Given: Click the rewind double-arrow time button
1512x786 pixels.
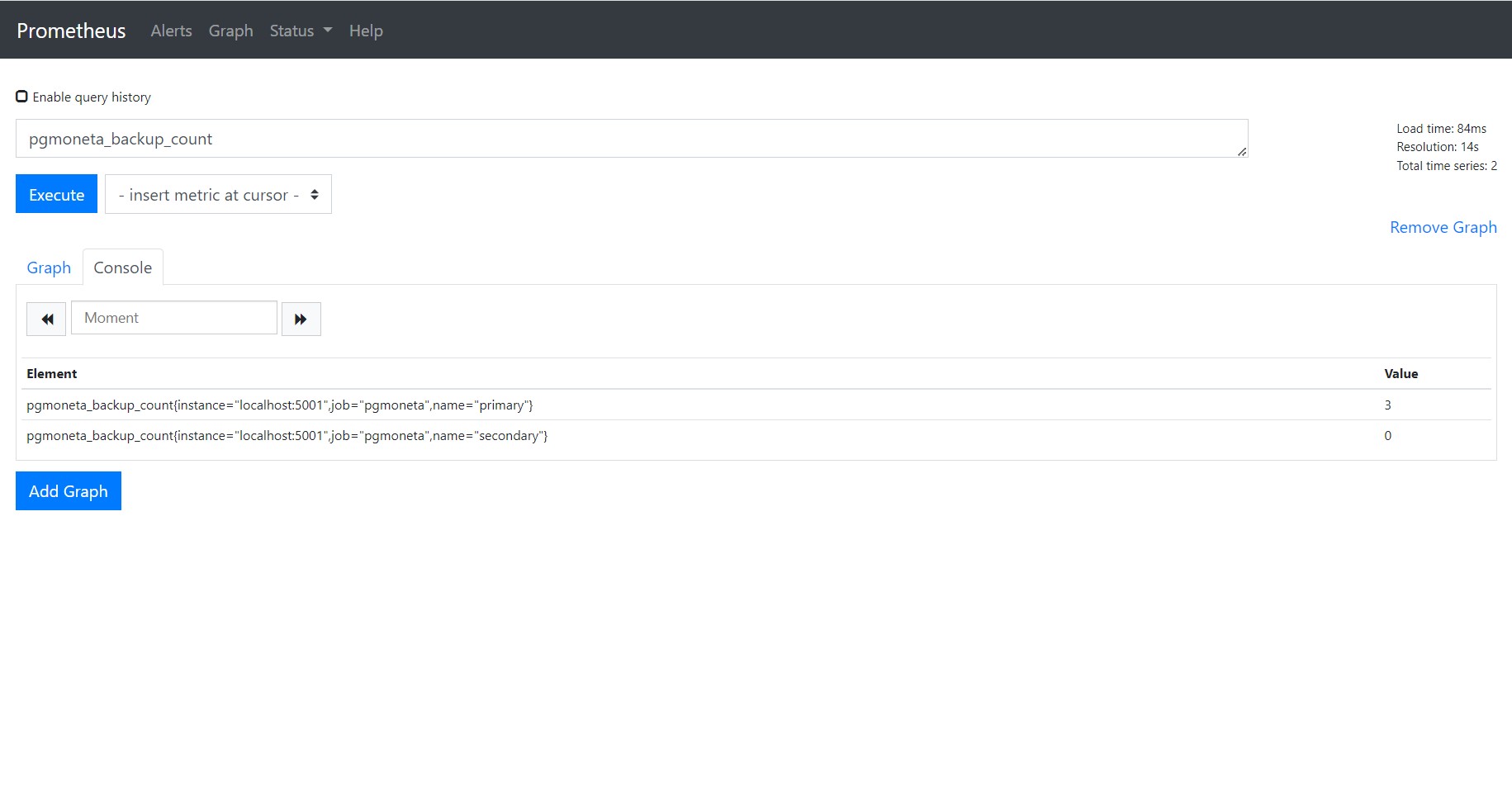Looking at the screenshot, I should click(46, 319).
